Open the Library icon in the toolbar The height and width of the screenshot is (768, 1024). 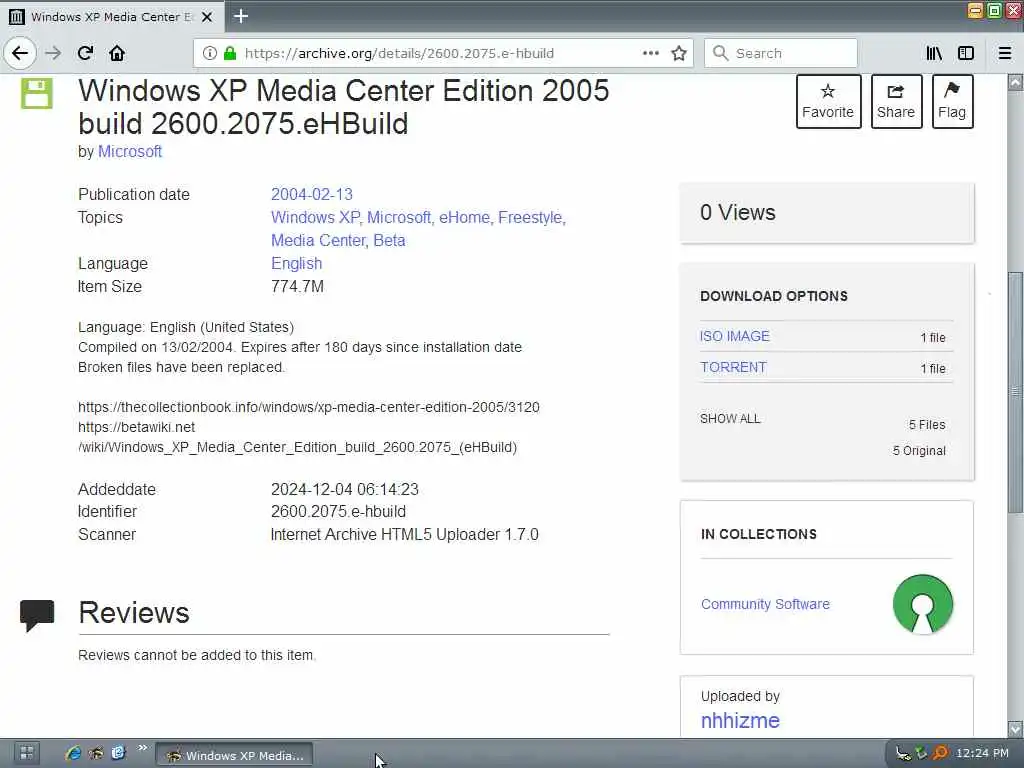pyautogui.click(x=934, y=53)
